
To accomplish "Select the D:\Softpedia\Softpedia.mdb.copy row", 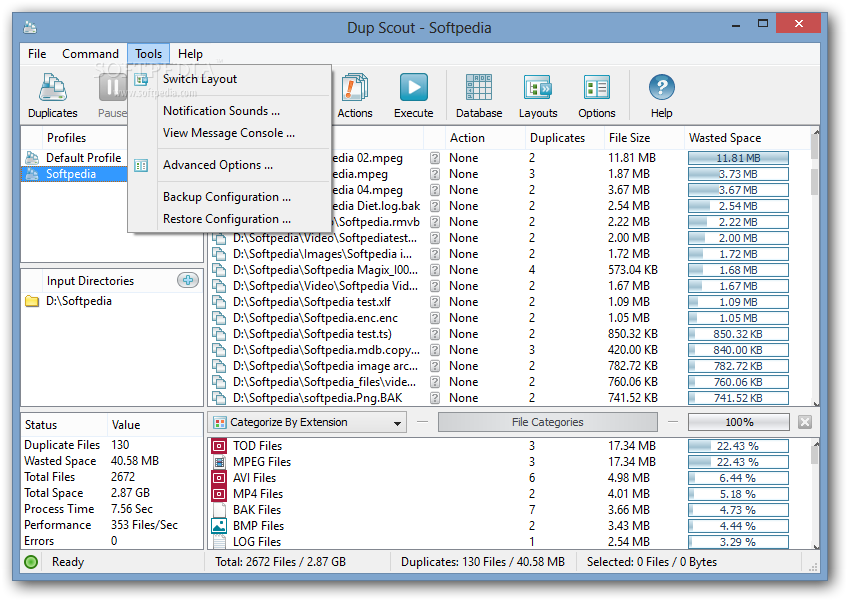I will 508,350.
